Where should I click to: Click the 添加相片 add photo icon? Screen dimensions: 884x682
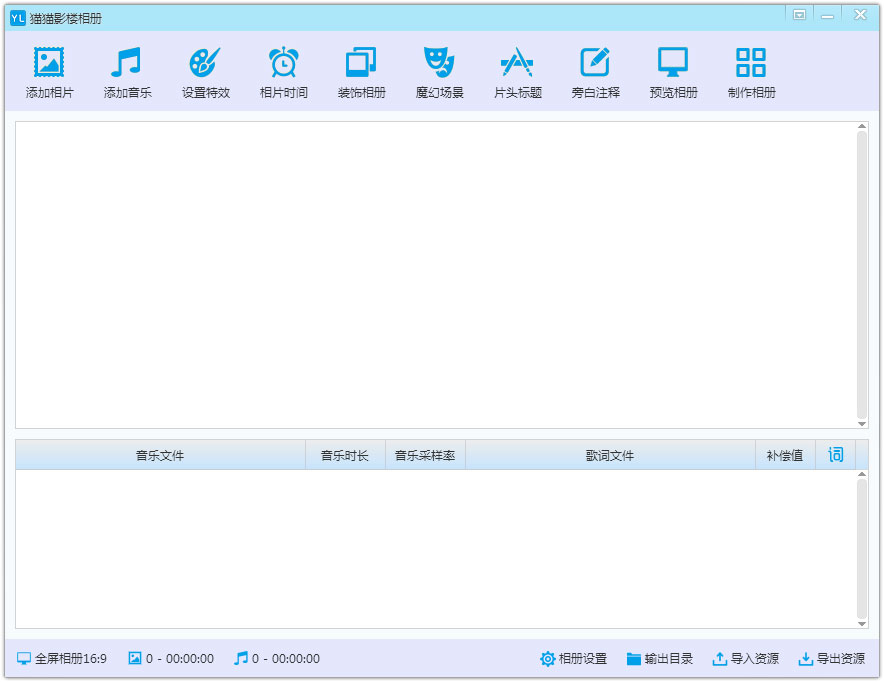tap(49, 62)
